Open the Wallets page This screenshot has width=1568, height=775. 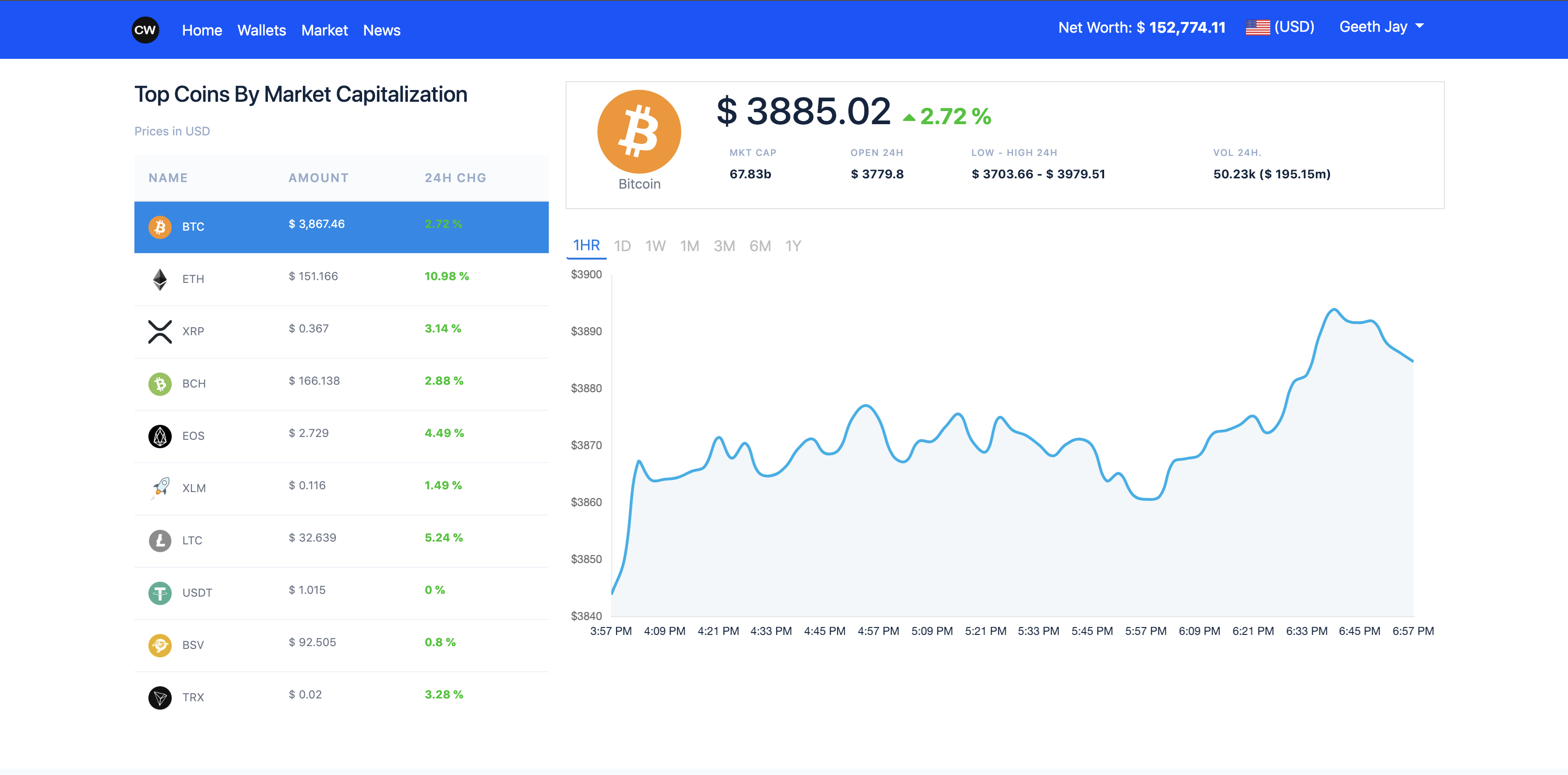[261, 30]
